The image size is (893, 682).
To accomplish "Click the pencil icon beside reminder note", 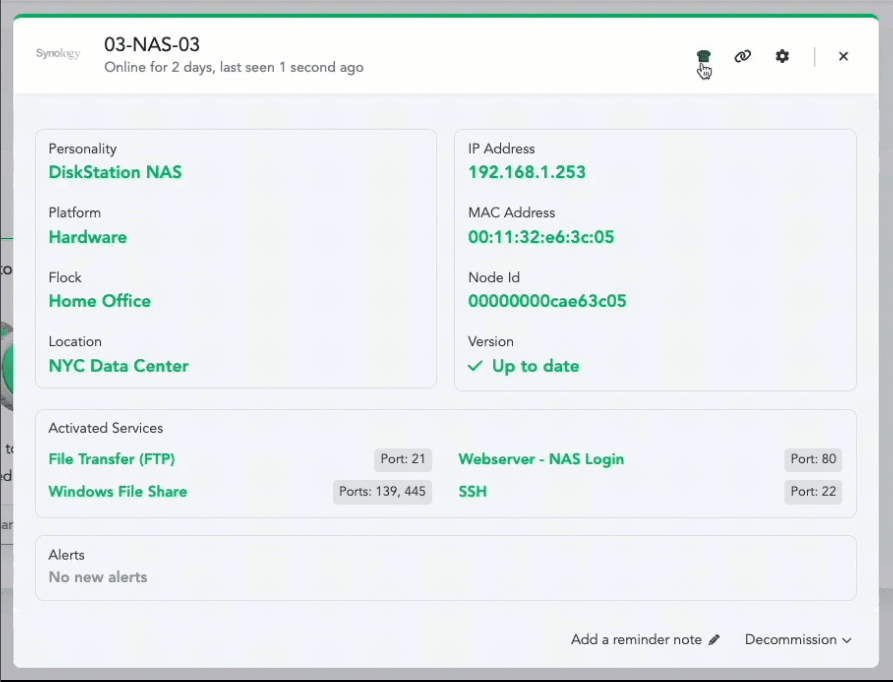I will tap(714, 640).
